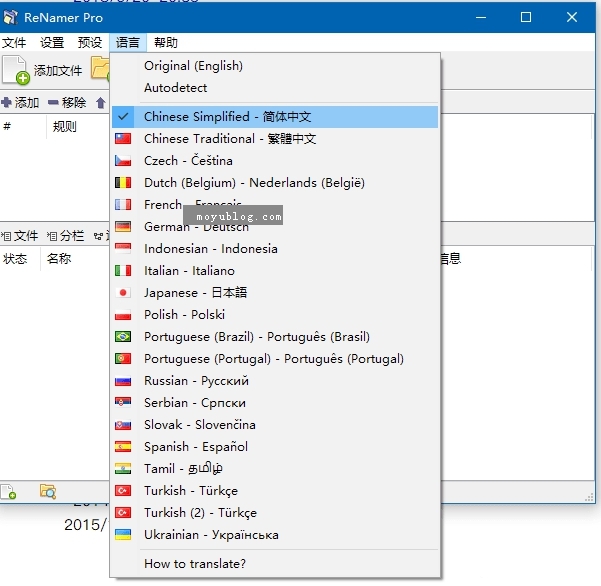Click the Belgium flag icon
Screen dimensions: 601x586
[123, 183]
